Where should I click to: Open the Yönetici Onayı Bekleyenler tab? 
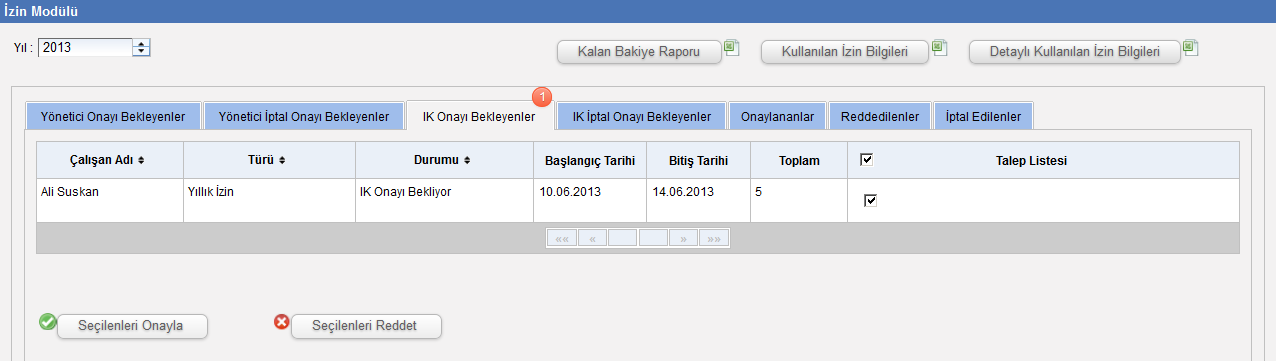coord(113,117)
